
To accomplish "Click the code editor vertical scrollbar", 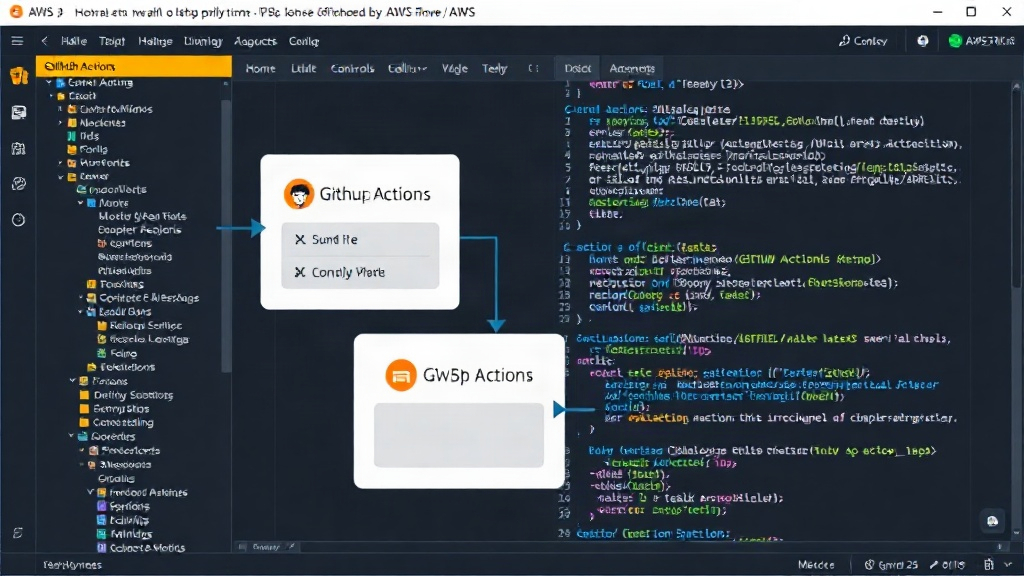I will point(1016,189).
